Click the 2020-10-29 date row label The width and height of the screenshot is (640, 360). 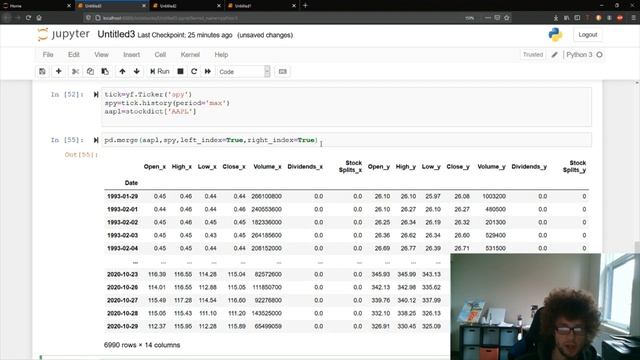pyautogui.click(x=122, y=327)
